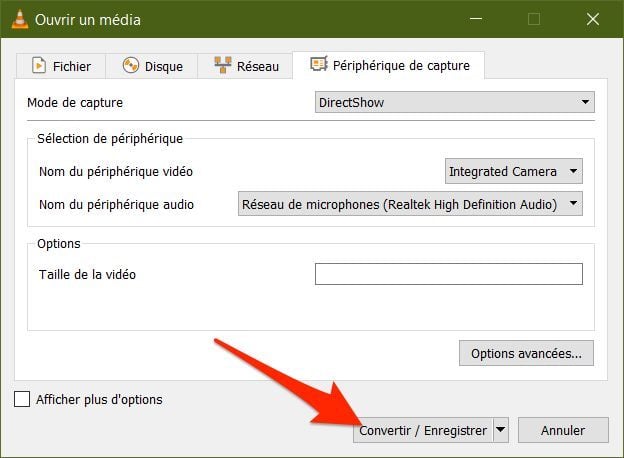
Task: Click the VLC cone icon in title bar
Action: click(20, 19)
